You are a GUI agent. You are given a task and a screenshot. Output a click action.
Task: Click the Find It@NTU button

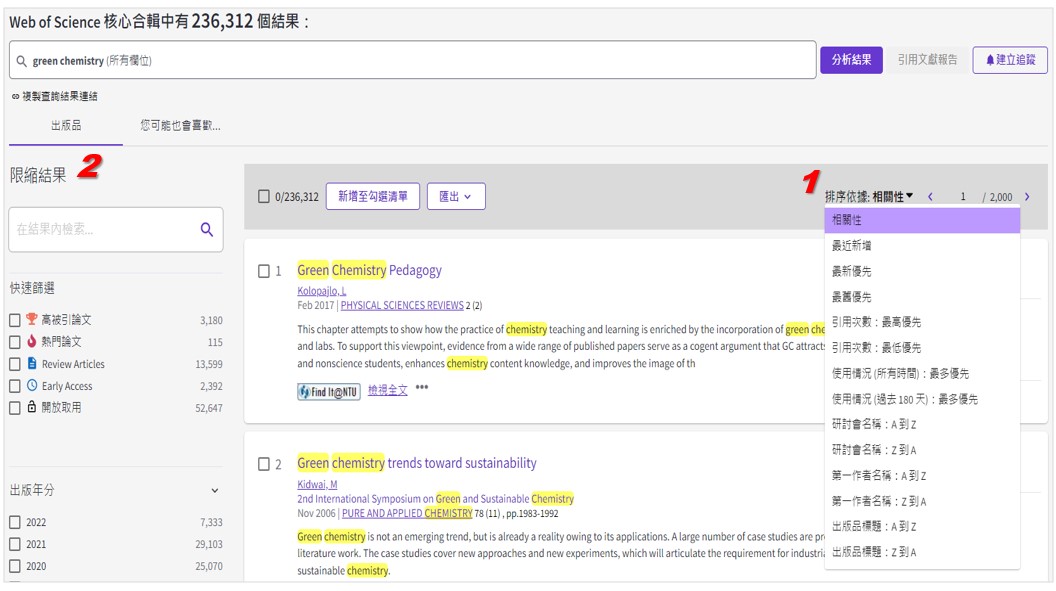(x=329, y=392)
